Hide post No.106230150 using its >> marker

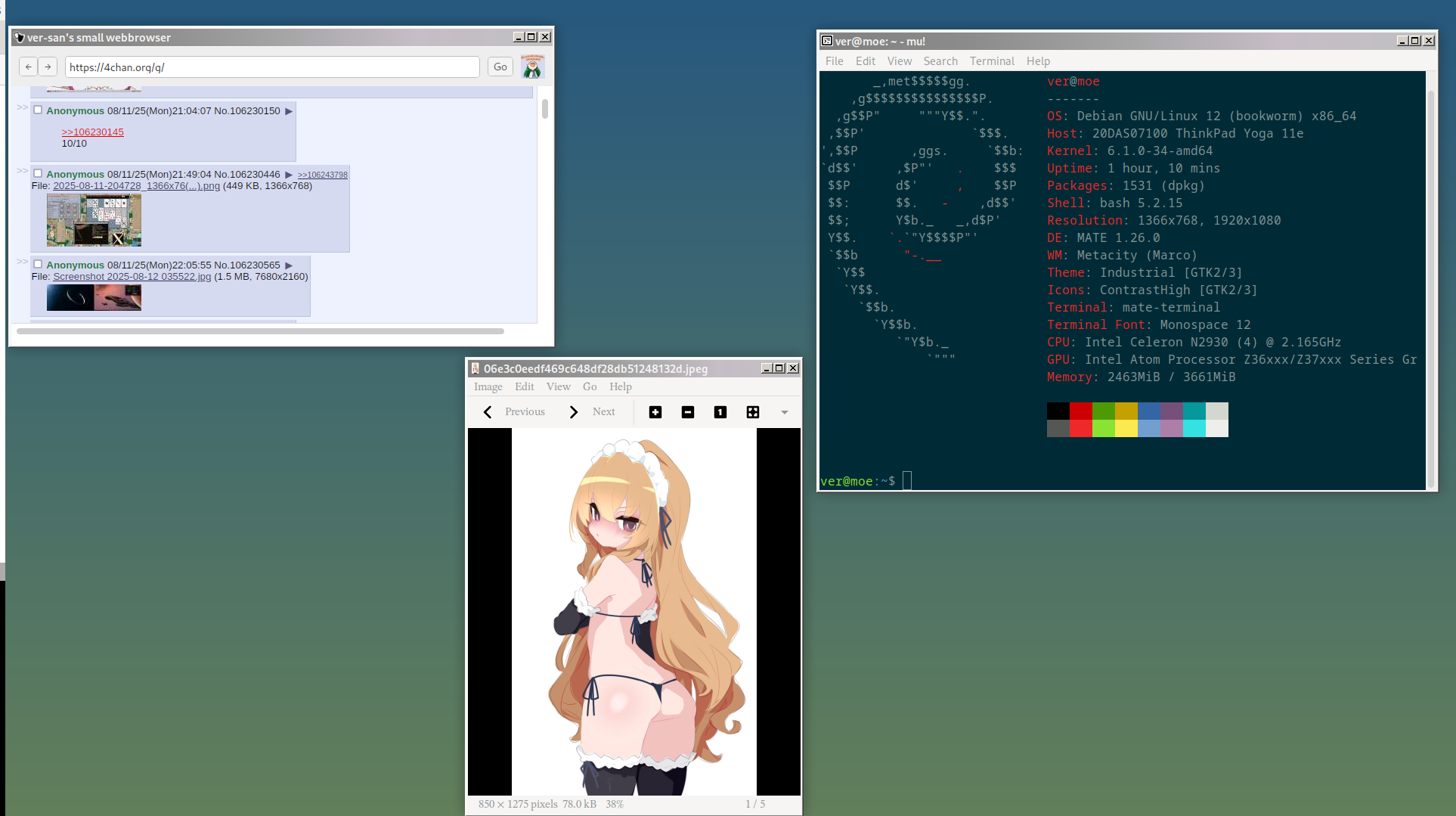click(22, 107)
